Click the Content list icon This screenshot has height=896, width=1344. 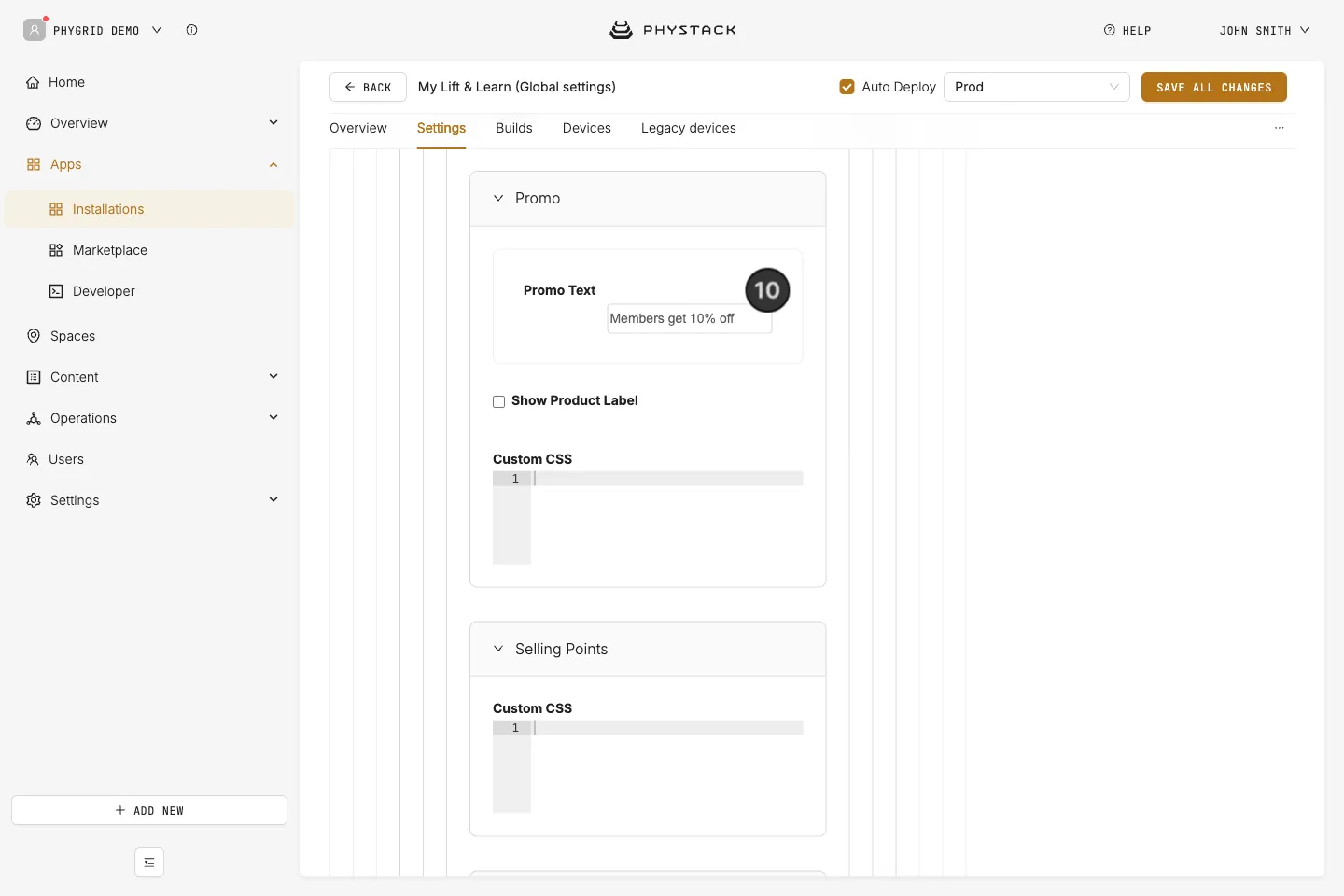(x=34, y=377)
